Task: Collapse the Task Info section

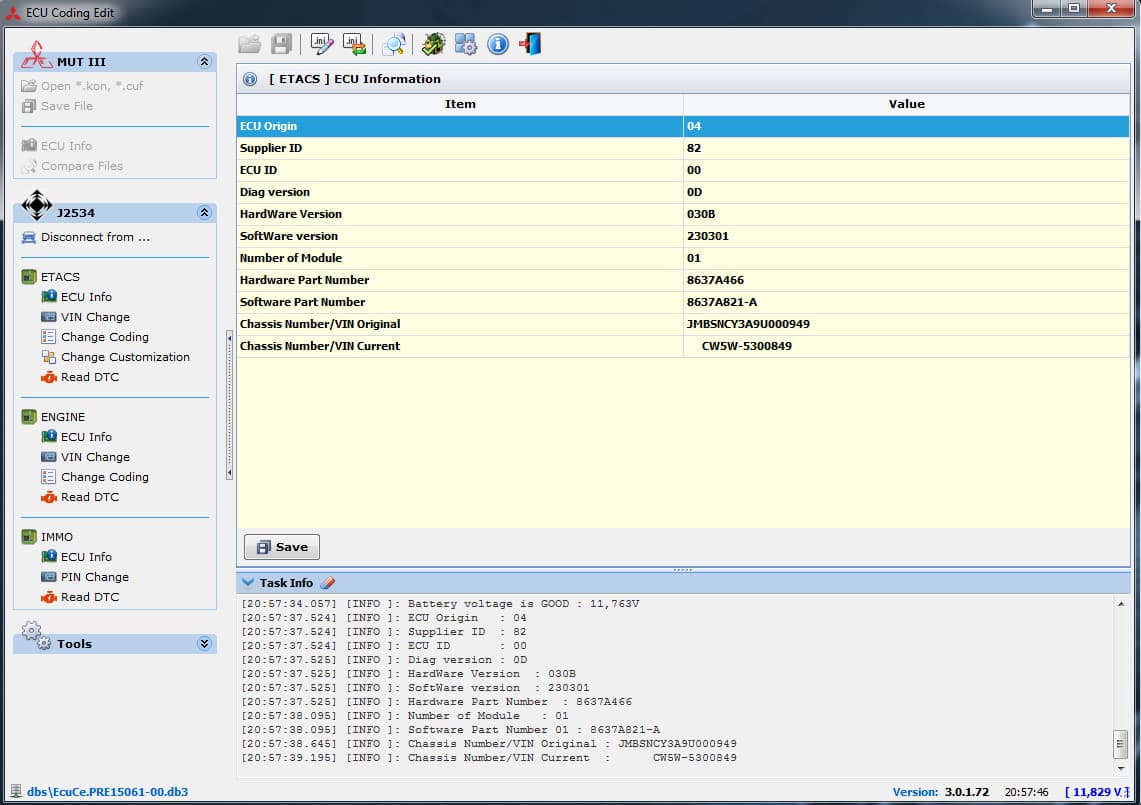Action: [247, 583]
